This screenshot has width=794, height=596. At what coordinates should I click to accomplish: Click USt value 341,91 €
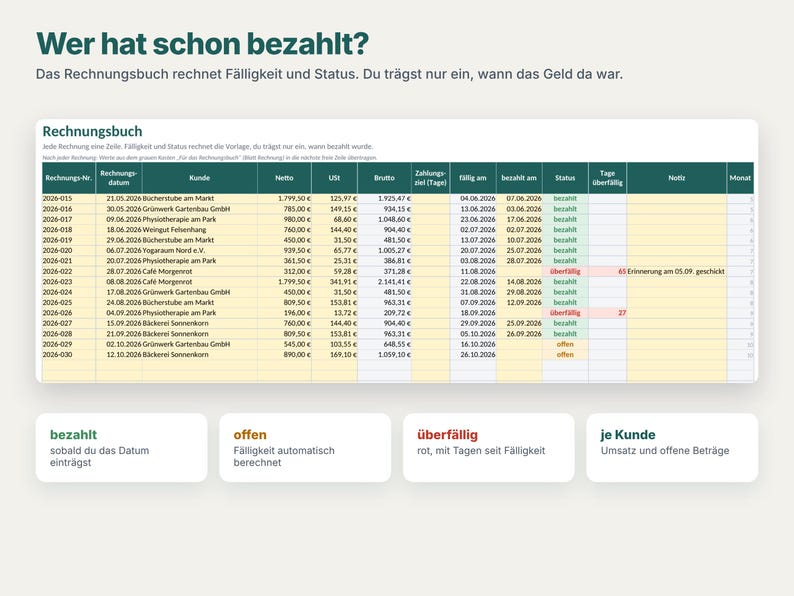(x=334, y=282)
